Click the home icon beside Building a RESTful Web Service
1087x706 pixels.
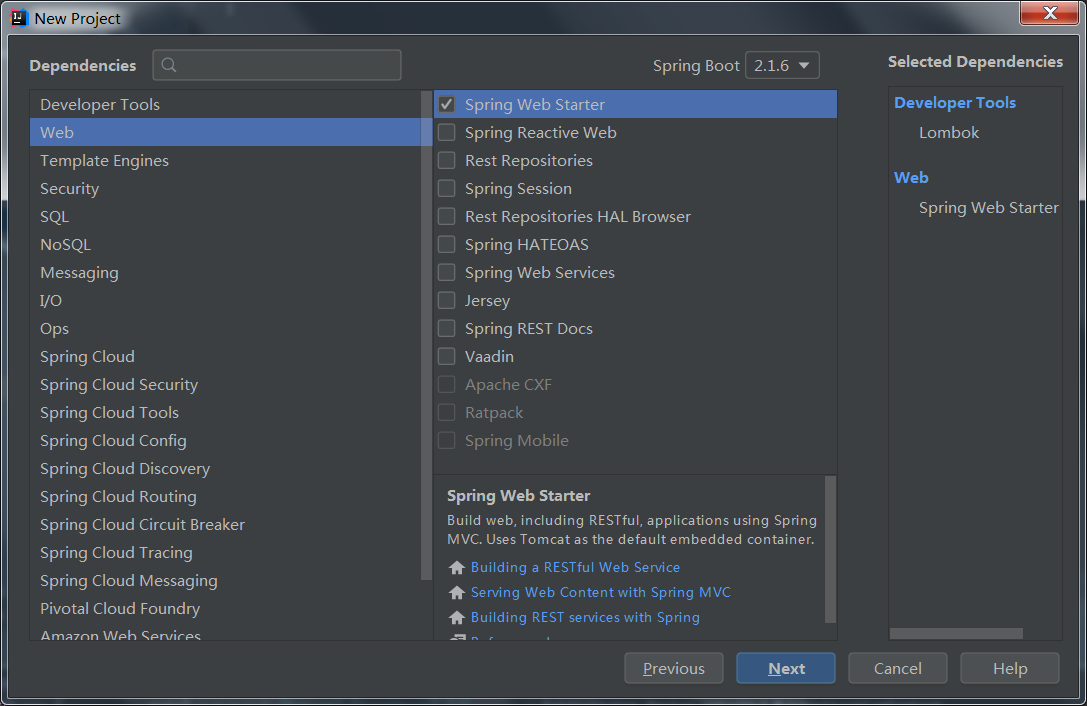tap(456, 567)
